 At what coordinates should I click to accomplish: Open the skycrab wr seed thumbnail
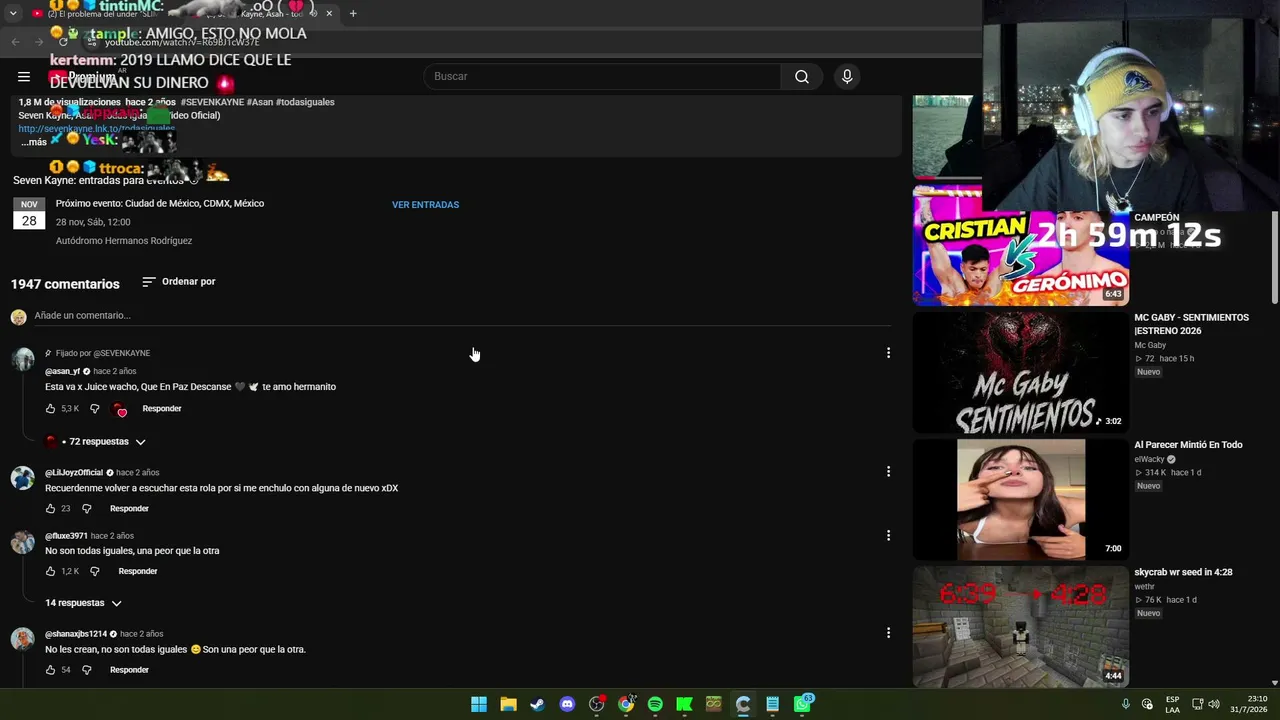(x=1021, y=627)
